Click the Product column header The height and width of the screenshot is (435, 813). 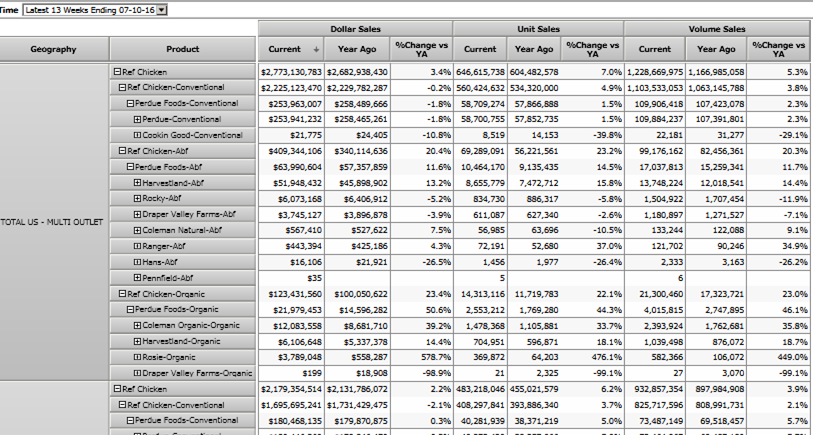tap(182, 49)
